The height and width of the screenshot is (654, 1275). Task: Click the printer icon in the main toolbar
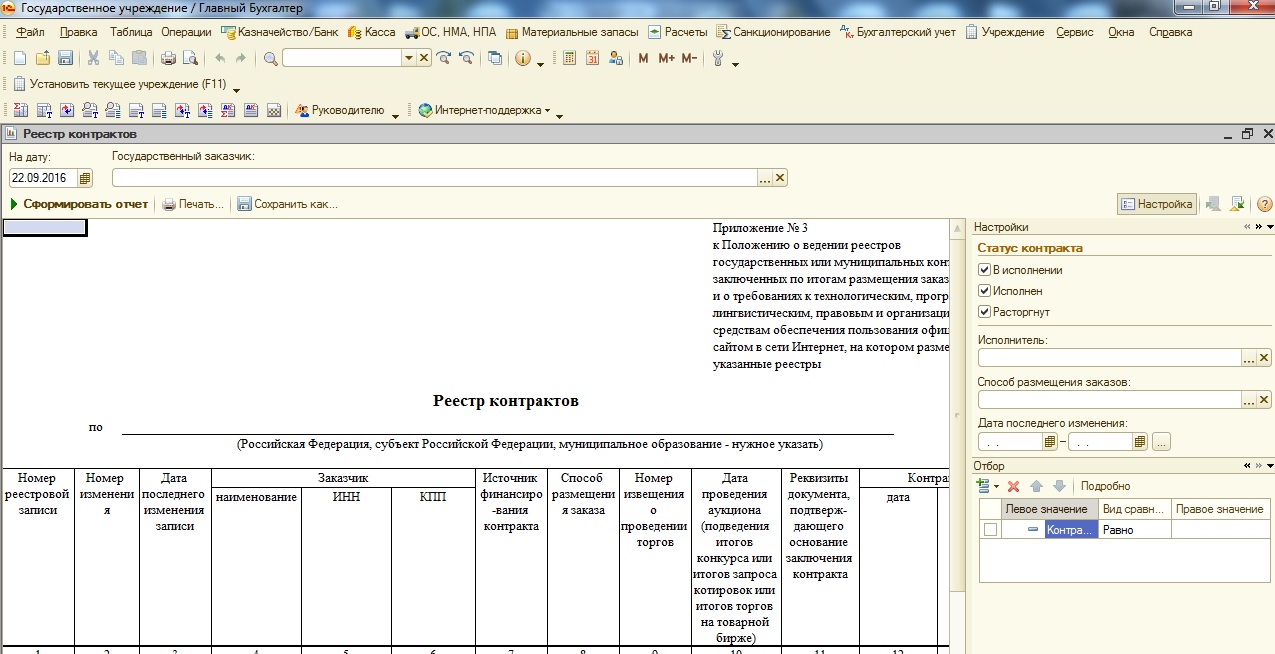[x=168, y=59]
